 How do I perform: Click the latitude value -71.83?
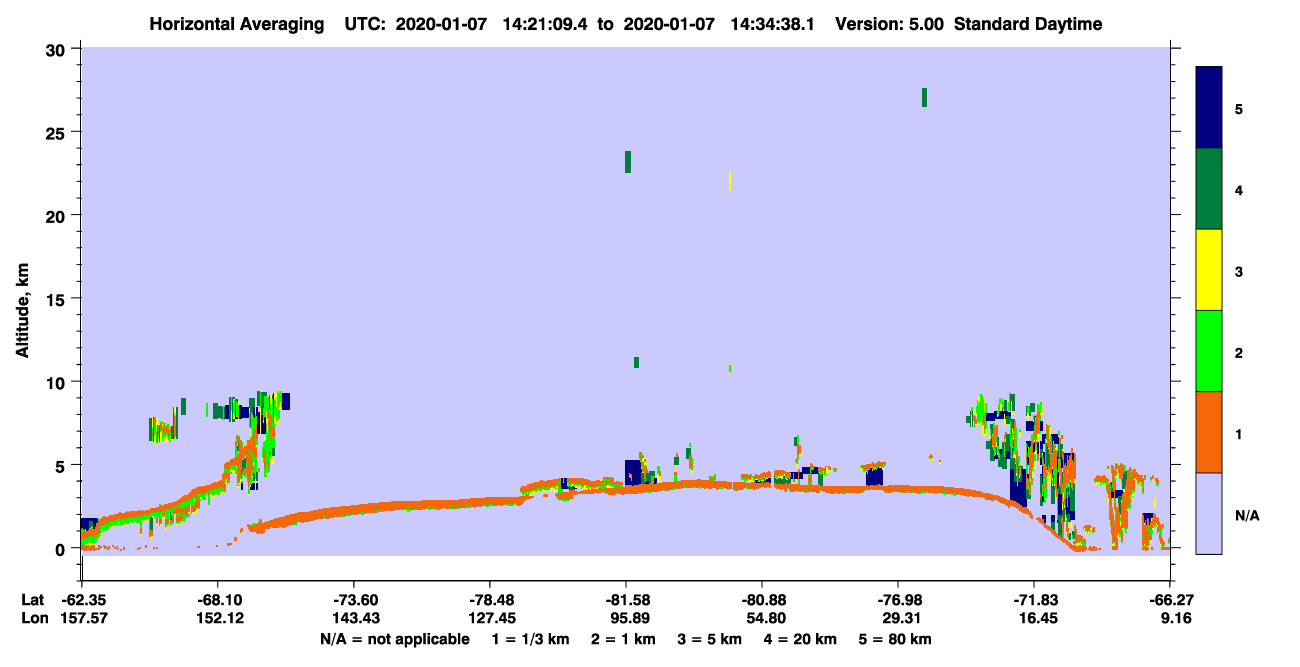pyautogui.click(x=1034, y=600)
